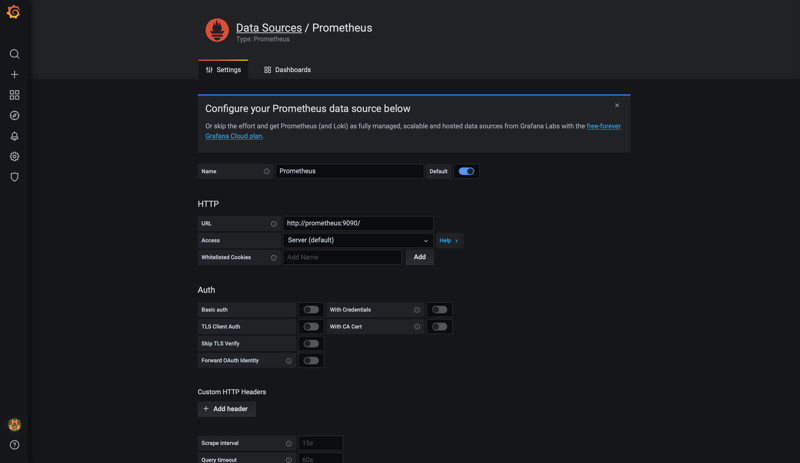Screen dimensions: 800x463
Task: Switch to the Dashboards tab
Action: 287,70
